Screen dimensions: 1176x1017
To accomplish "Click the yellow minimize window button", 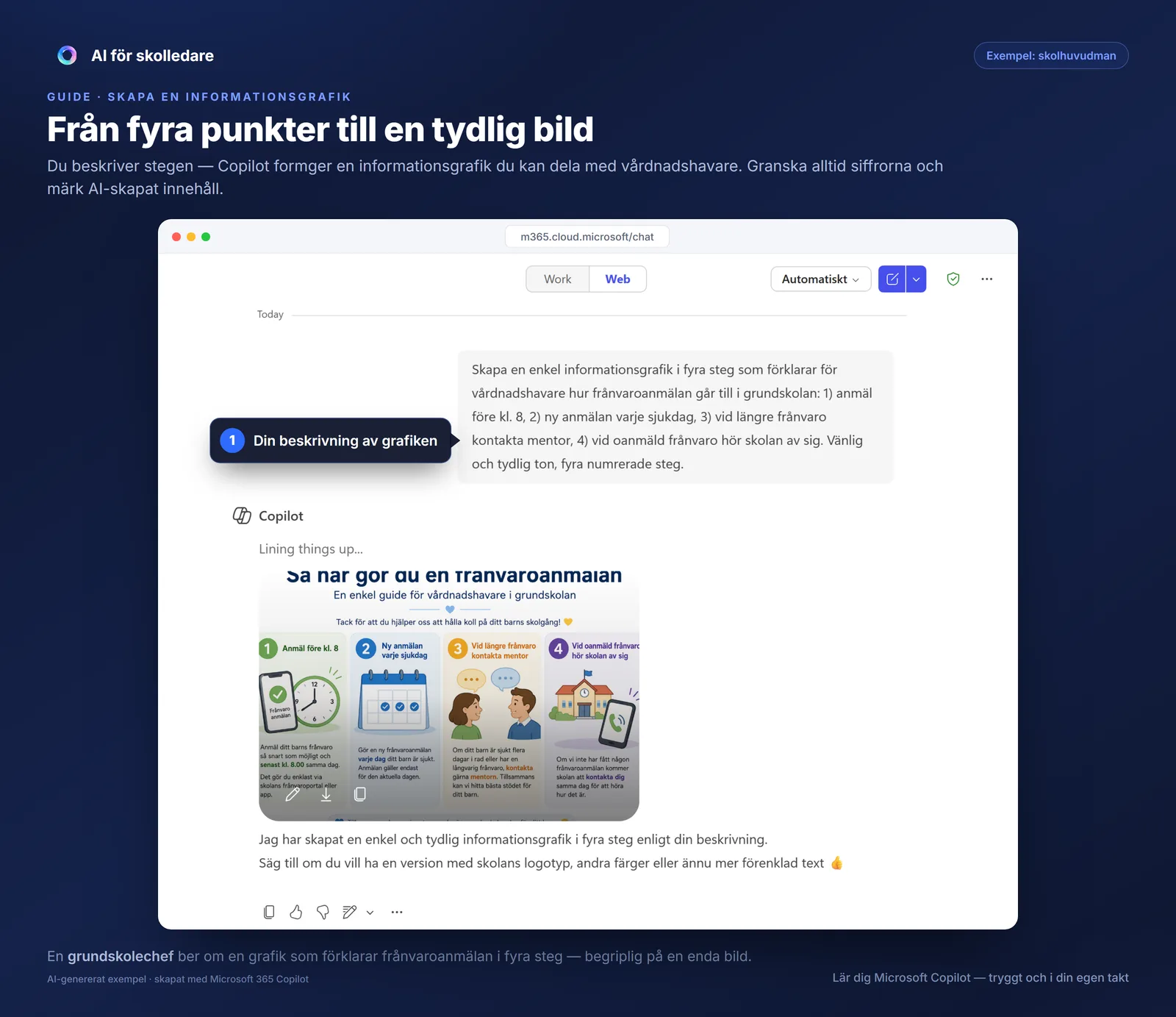I will 191,237.
